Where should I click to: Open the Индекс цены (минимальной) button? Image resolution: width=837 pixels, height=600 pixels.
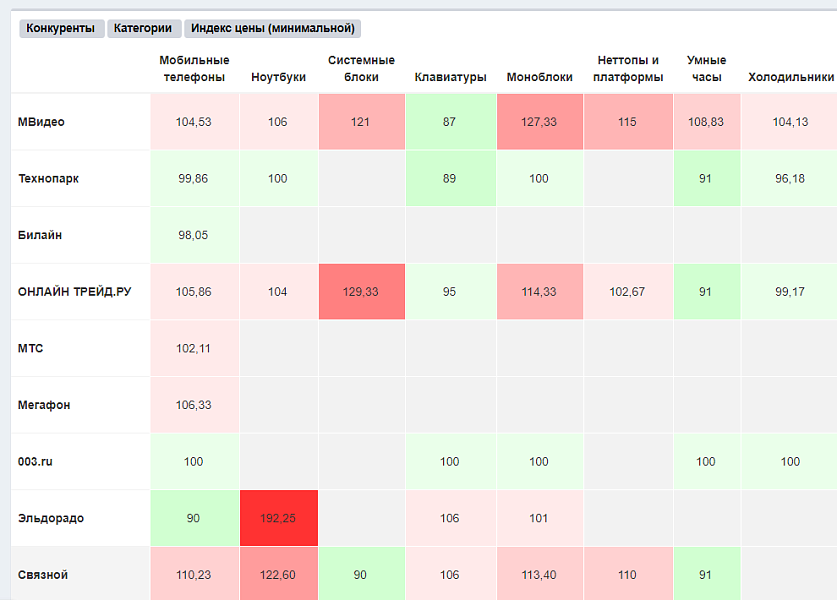(x=273, y=29)
